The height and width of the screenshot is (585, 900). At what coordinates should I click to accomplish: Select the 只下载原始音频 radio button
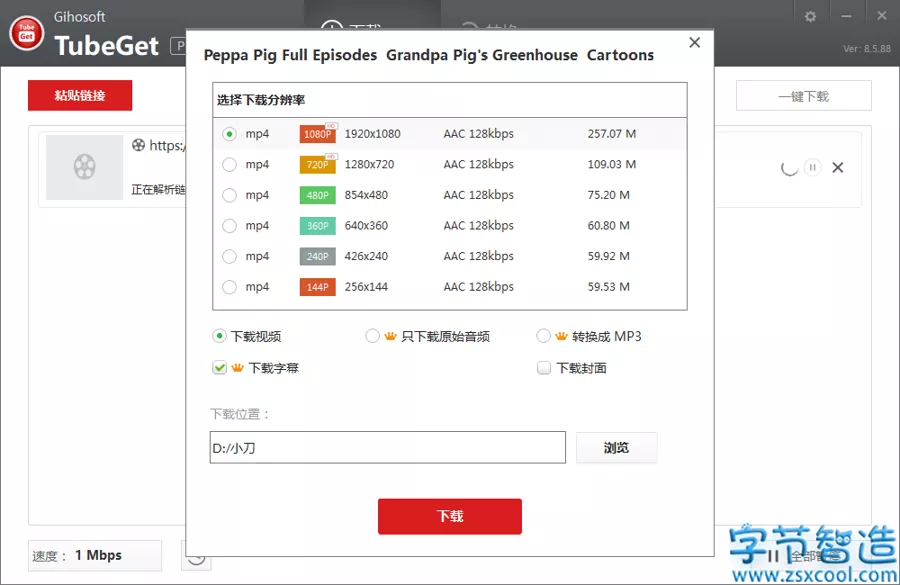372,336
